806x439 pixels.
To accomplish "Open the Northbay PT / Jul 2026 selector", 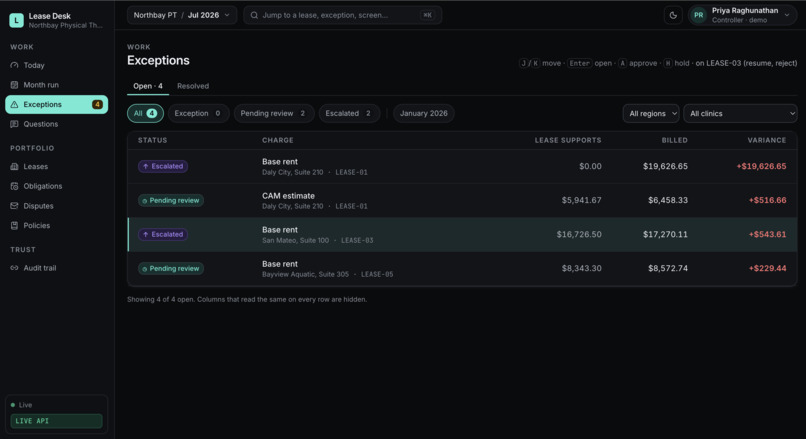I will click(182, 15).
